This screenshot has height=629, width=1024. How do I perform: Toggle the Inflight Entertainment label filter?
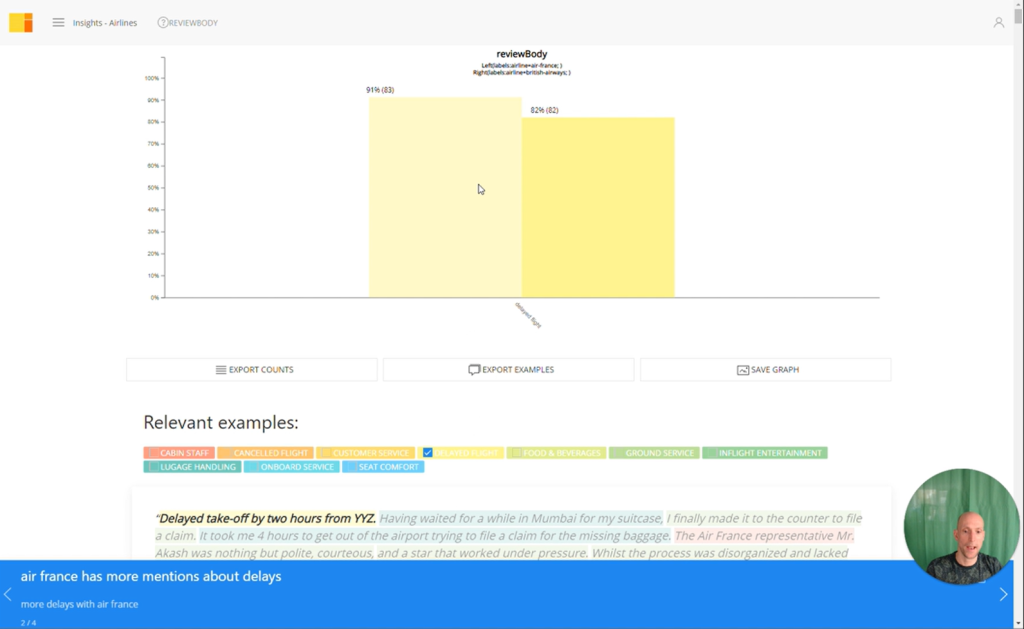[765, 453]
